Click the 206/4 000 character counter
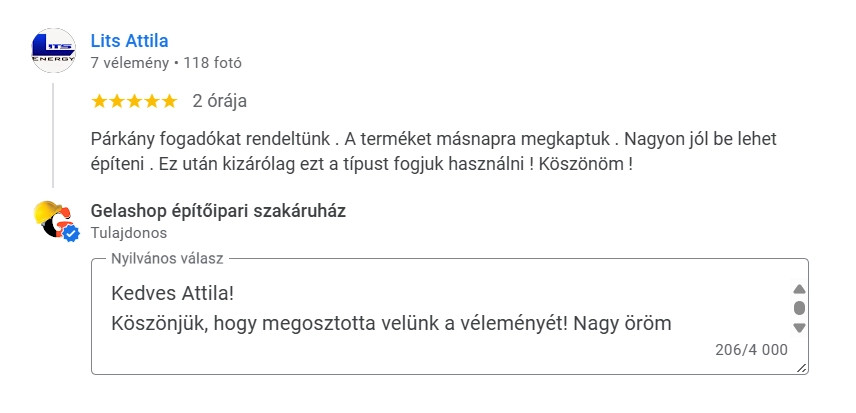 [752, 351]
